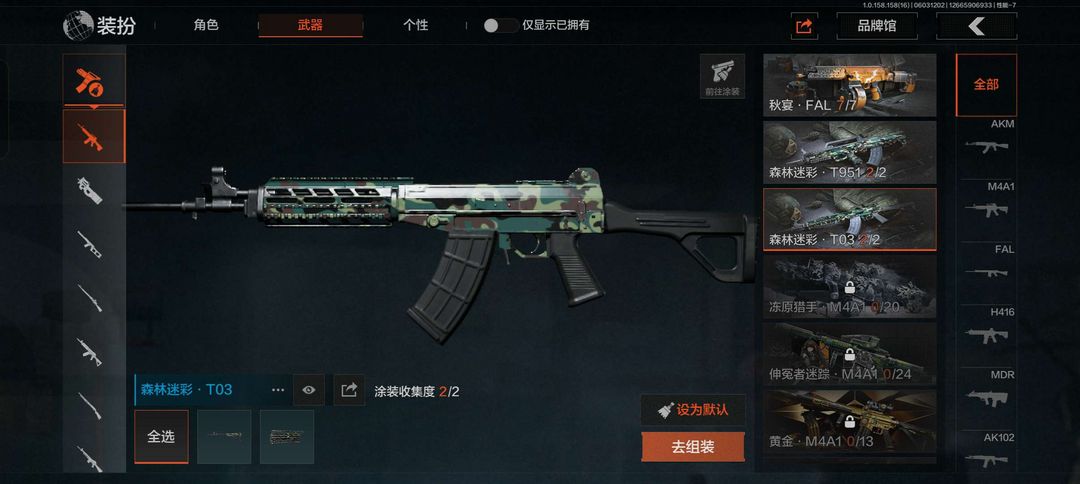Screen dimensions: 1080x484
Task: Open the three-dots menu by 森林迷彩·T03
Action: 278,390
